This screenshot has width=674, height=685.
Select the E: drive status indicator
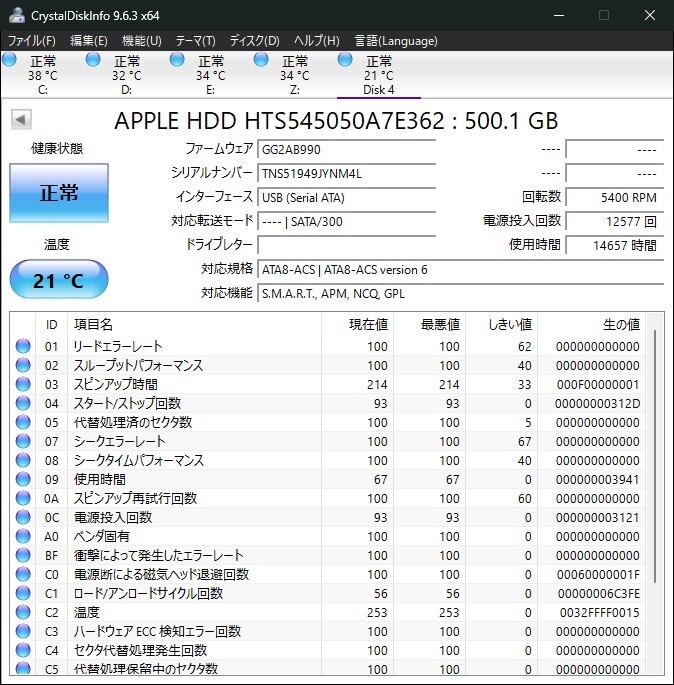tap(177, 60)
